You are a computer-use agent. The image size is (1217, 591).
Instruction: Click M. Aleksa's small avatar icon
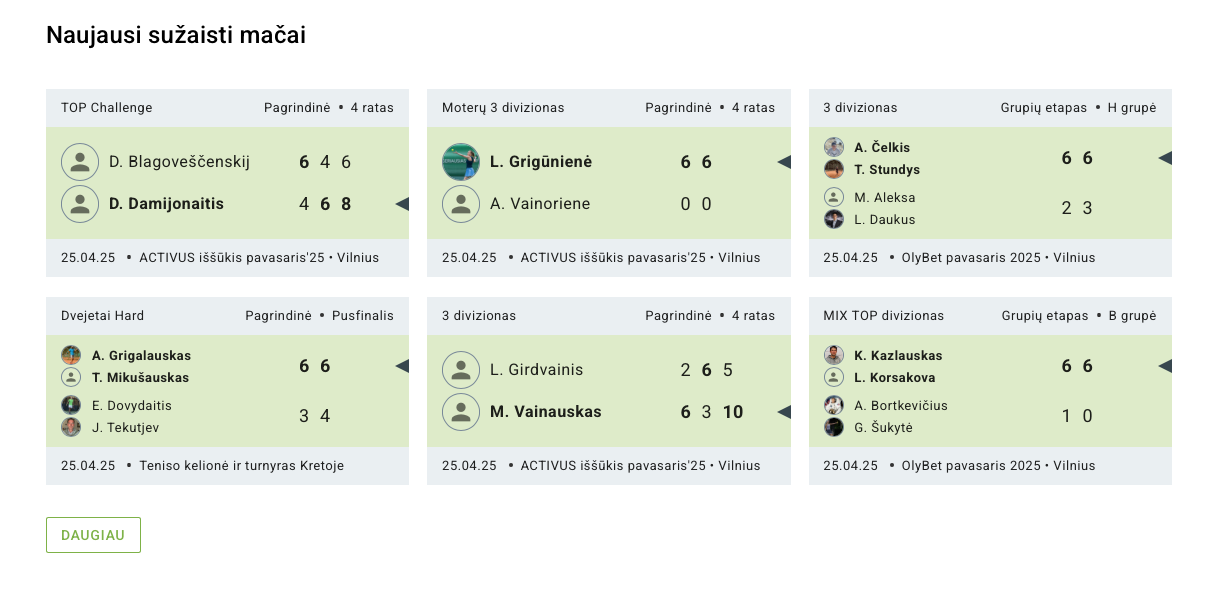[834, 197]
